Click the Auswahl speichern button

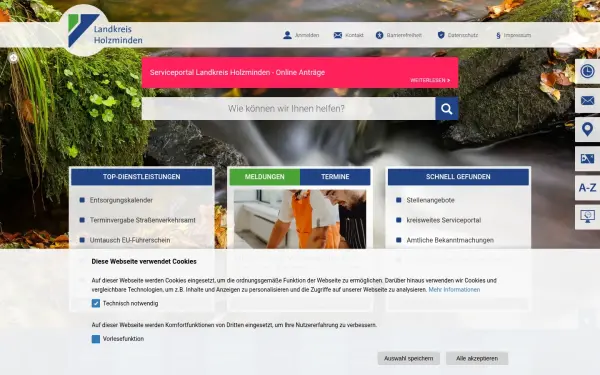[x=409, y=359]
